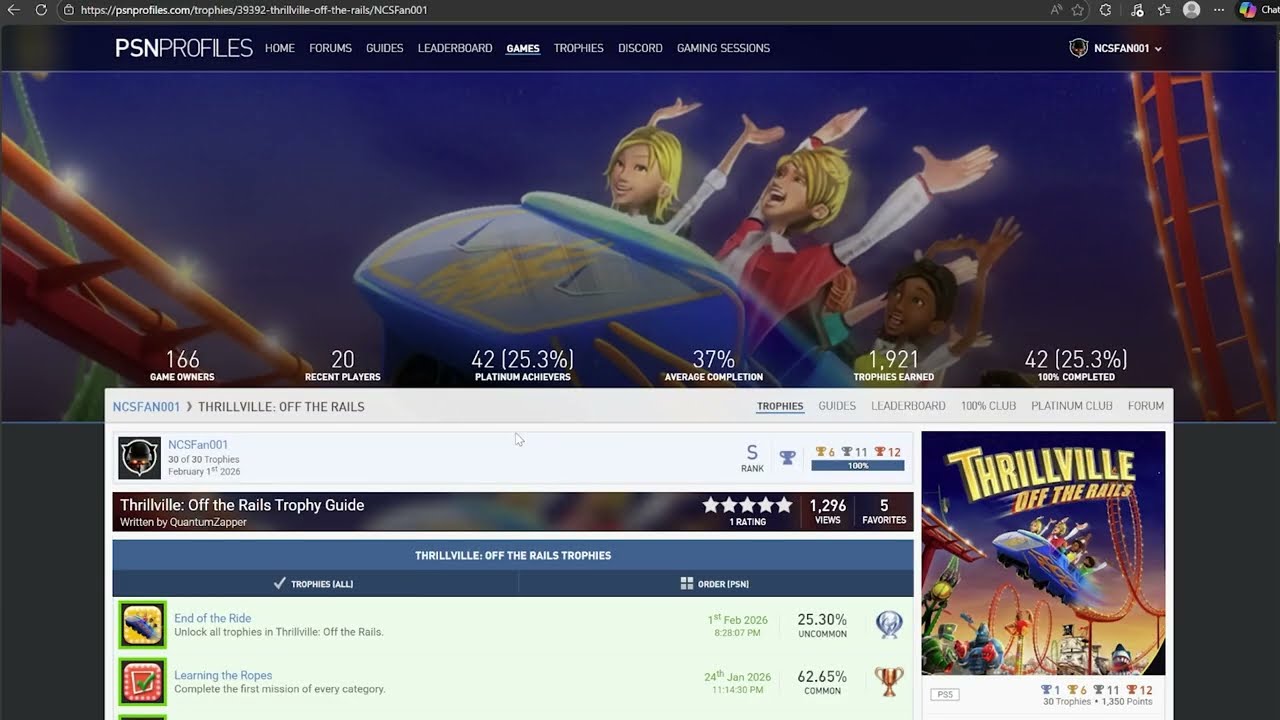Screen dimensions: 1280x720
Task: Open the Home menu item
Action: tap(280, 48)
